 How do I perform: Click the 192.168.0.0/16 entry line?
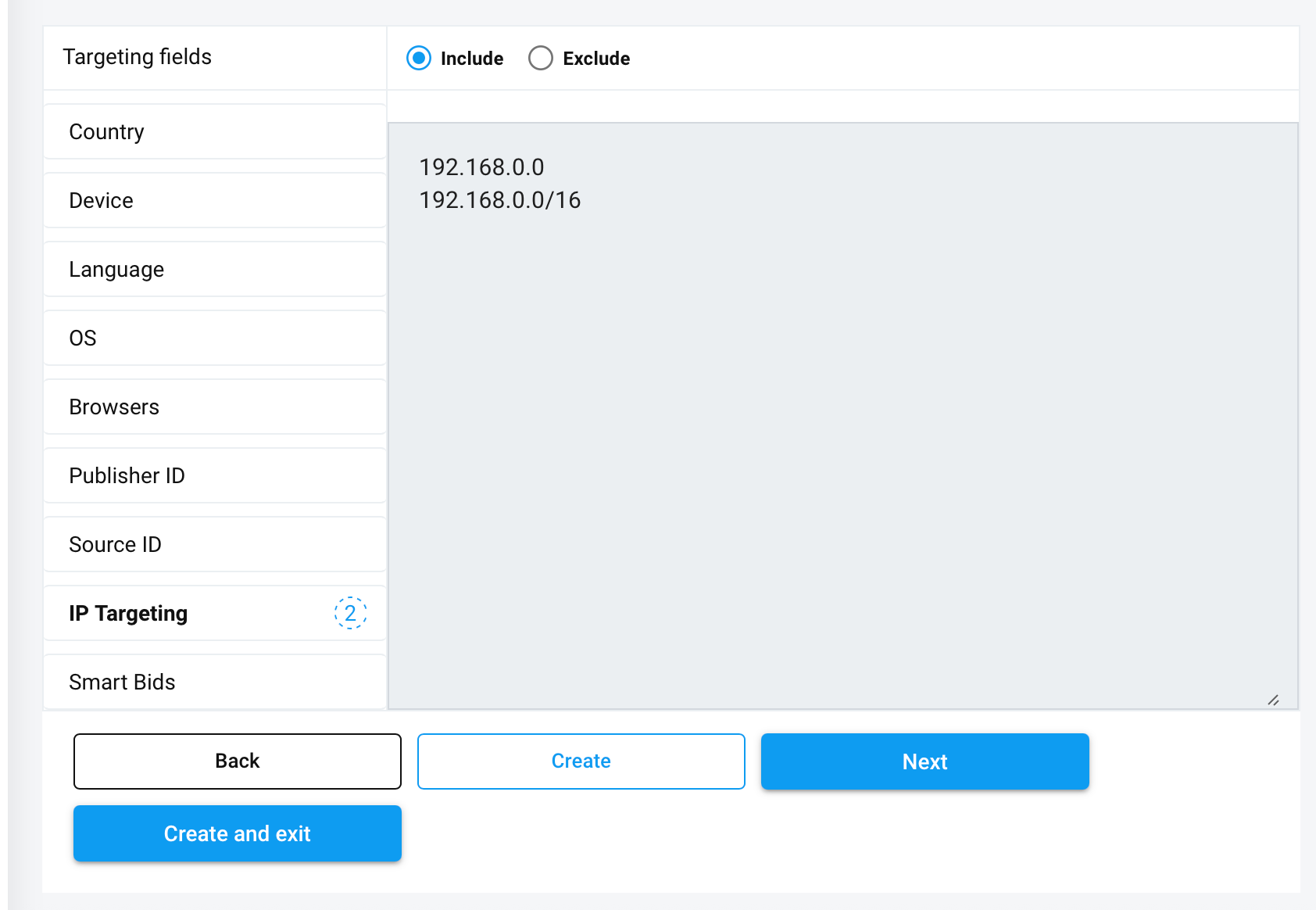coord(500,201)
